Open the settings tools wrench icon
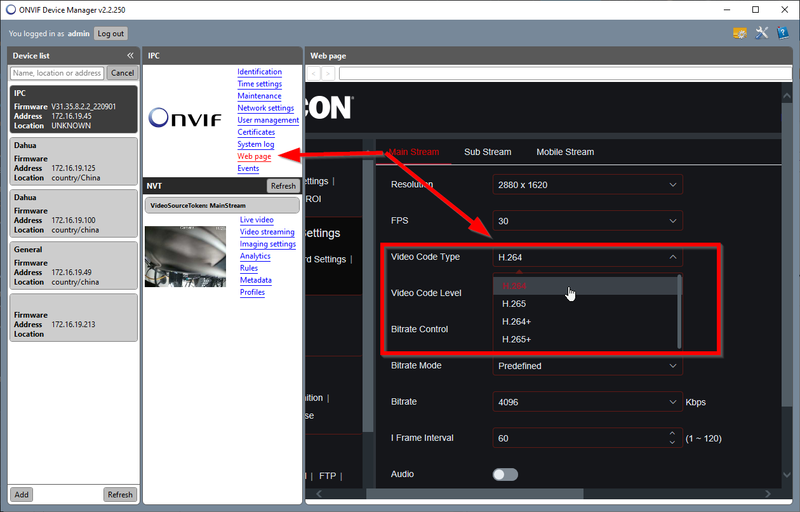Screen dimensions: 800x512 click(x=761, y=33)
